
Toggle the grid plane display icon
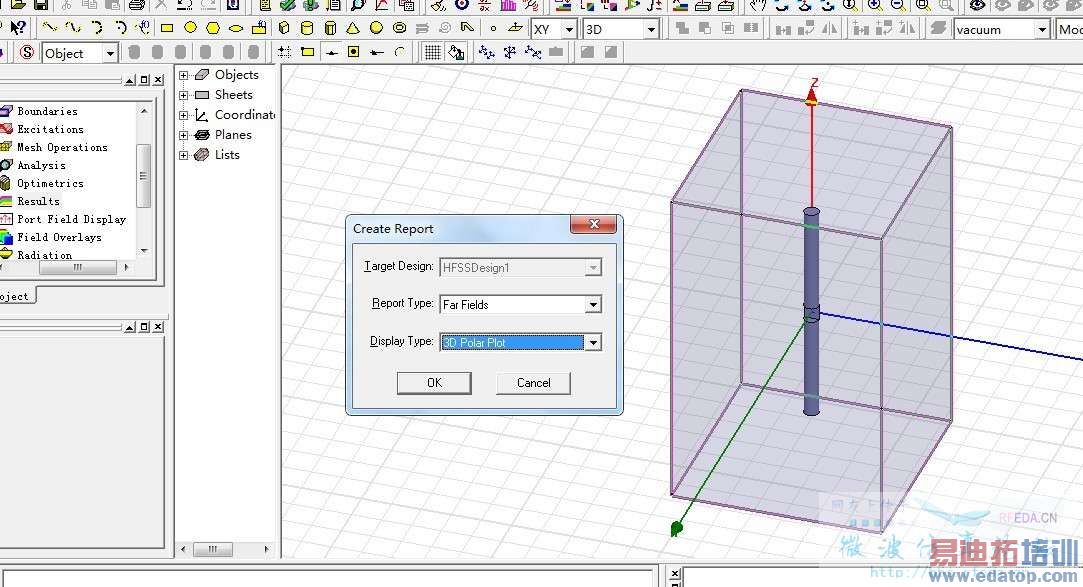click(x=432, y=52)
